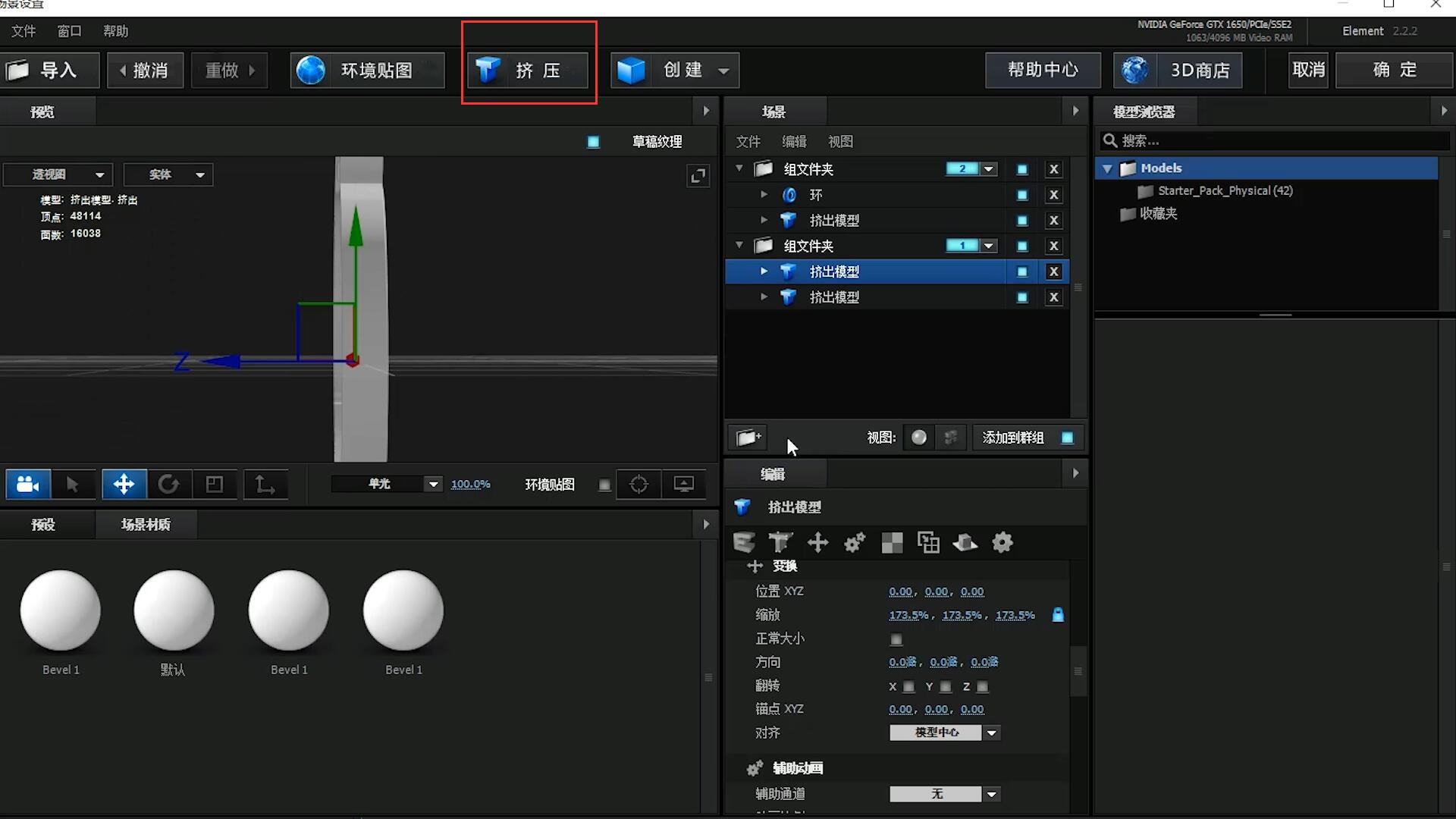The image size is (1456, 819).
Task: Select the 环境贴图 button in toolbar
Action: (x=366, y=70)
